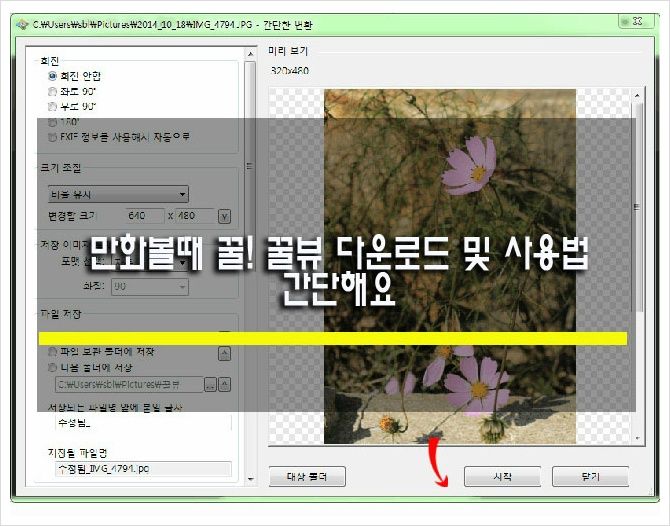Click the save folder path field
670x526 pixels.
pyautogui.click(x=129, y=384)
